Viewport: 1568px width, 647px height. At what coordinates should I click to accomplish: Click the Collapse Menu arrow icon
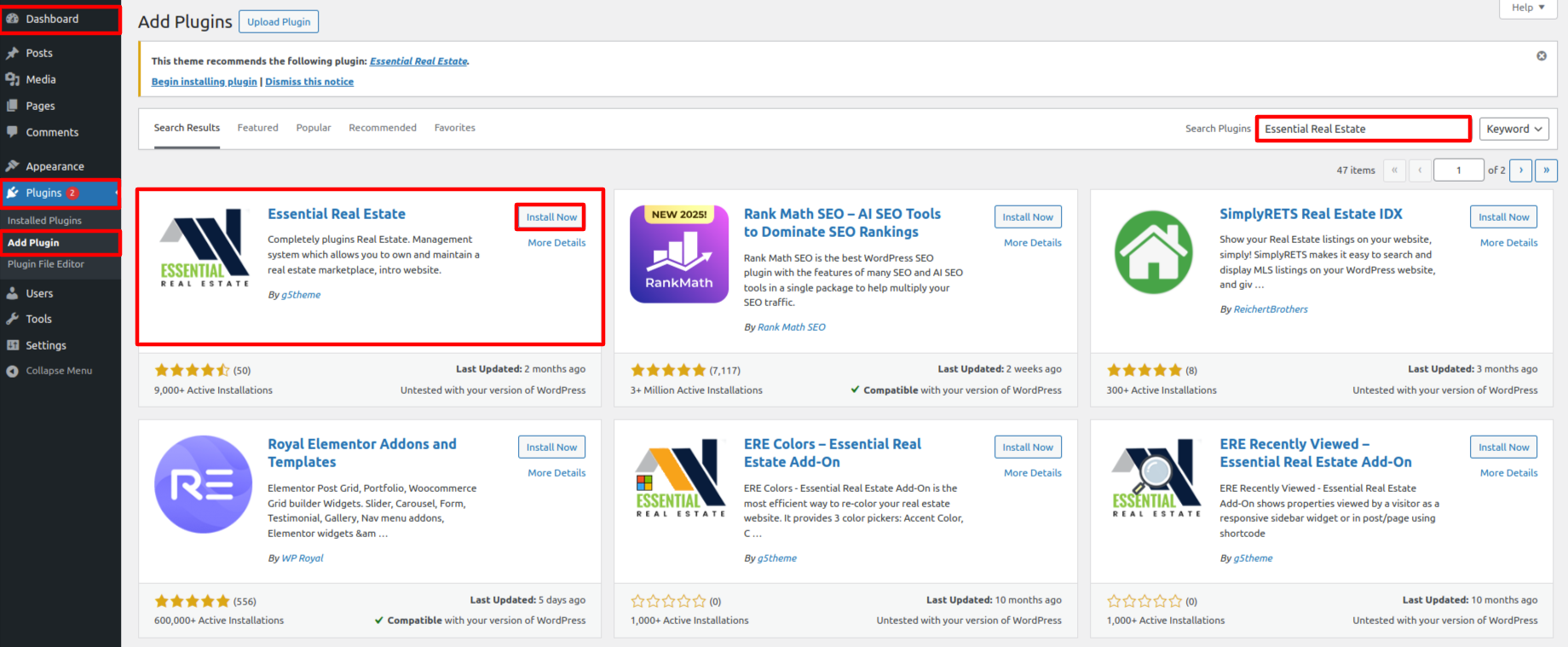(13, 371)
